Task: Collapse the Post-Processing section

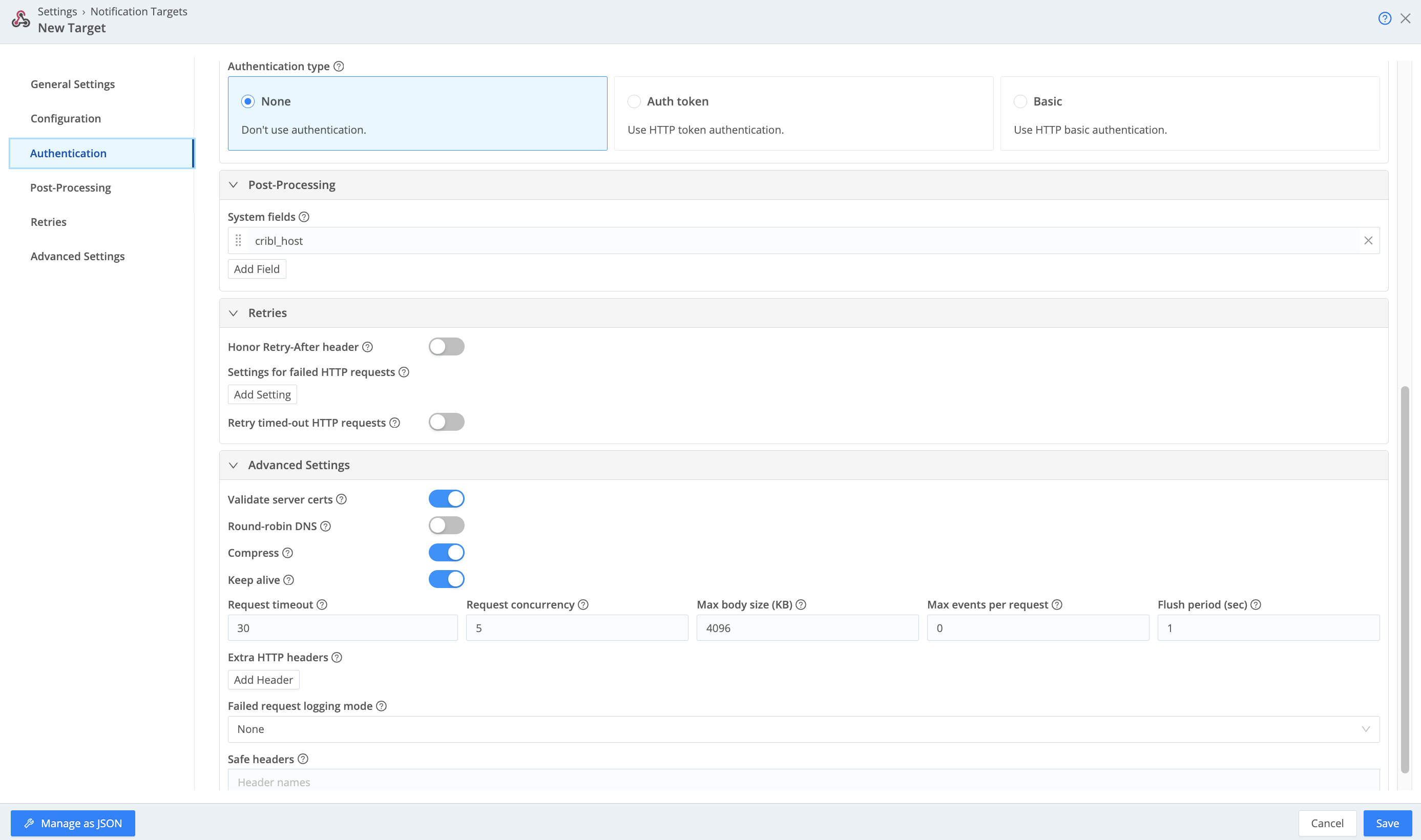Action: [x=233, y=184]
